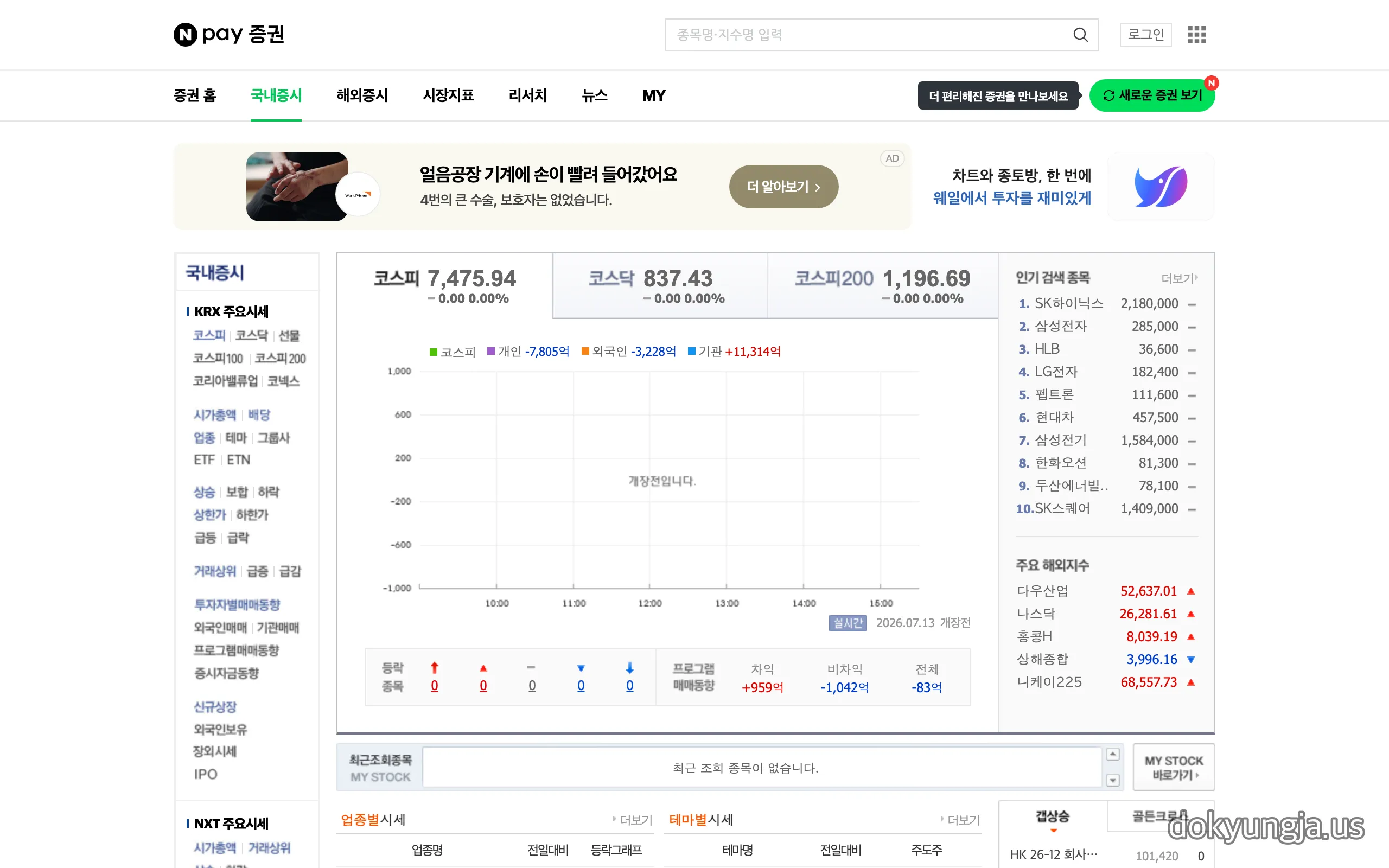This screenshot has height=868, width=1389.
Task: Open the 리서치 menu
Action: [x=527, y=95]
